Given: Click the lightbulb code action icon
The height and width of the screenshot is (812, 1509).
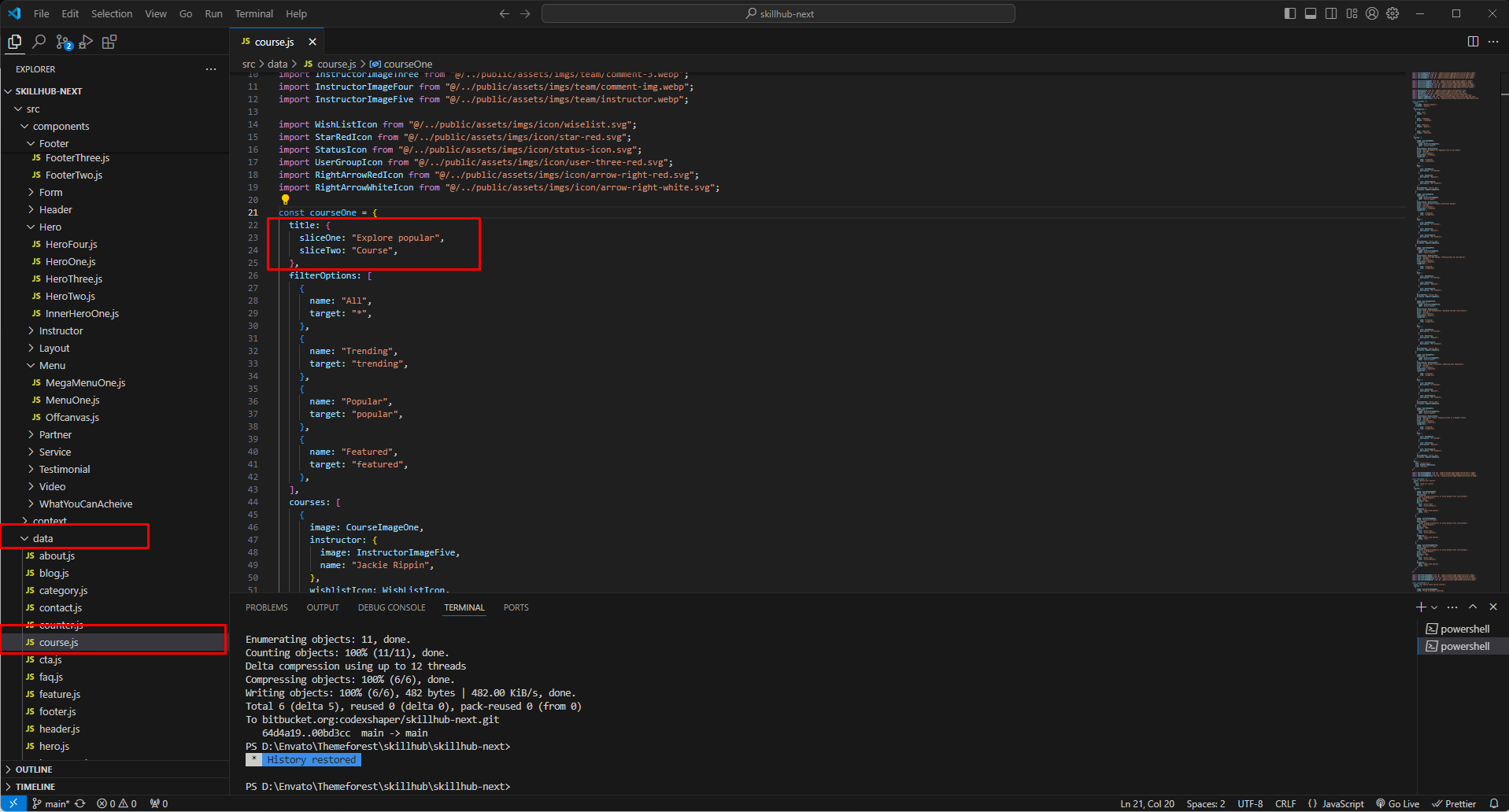Looking at the screenshot, I should 286,200.
